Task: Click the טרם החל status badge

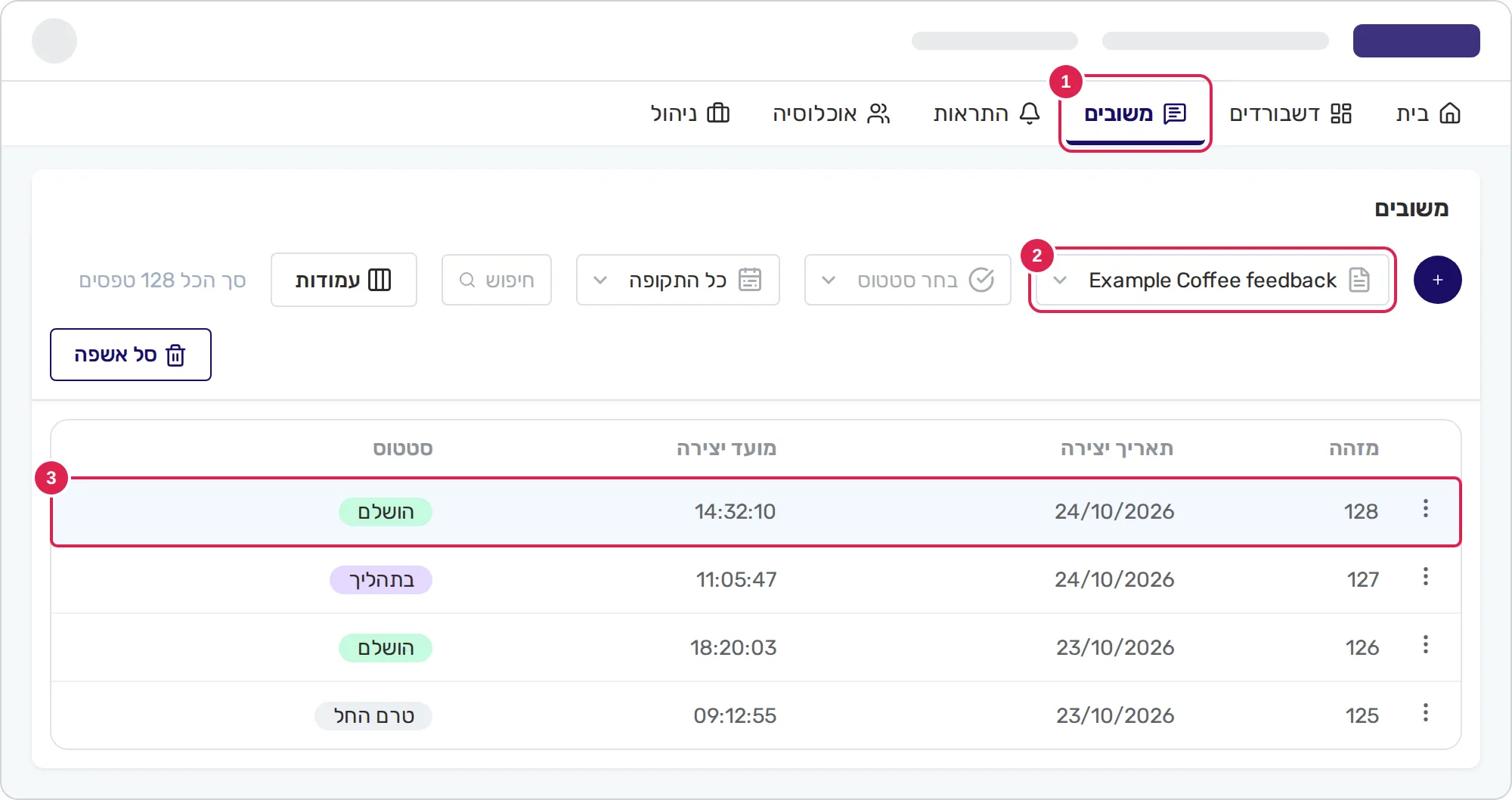Action: click(x=373, y=716)
